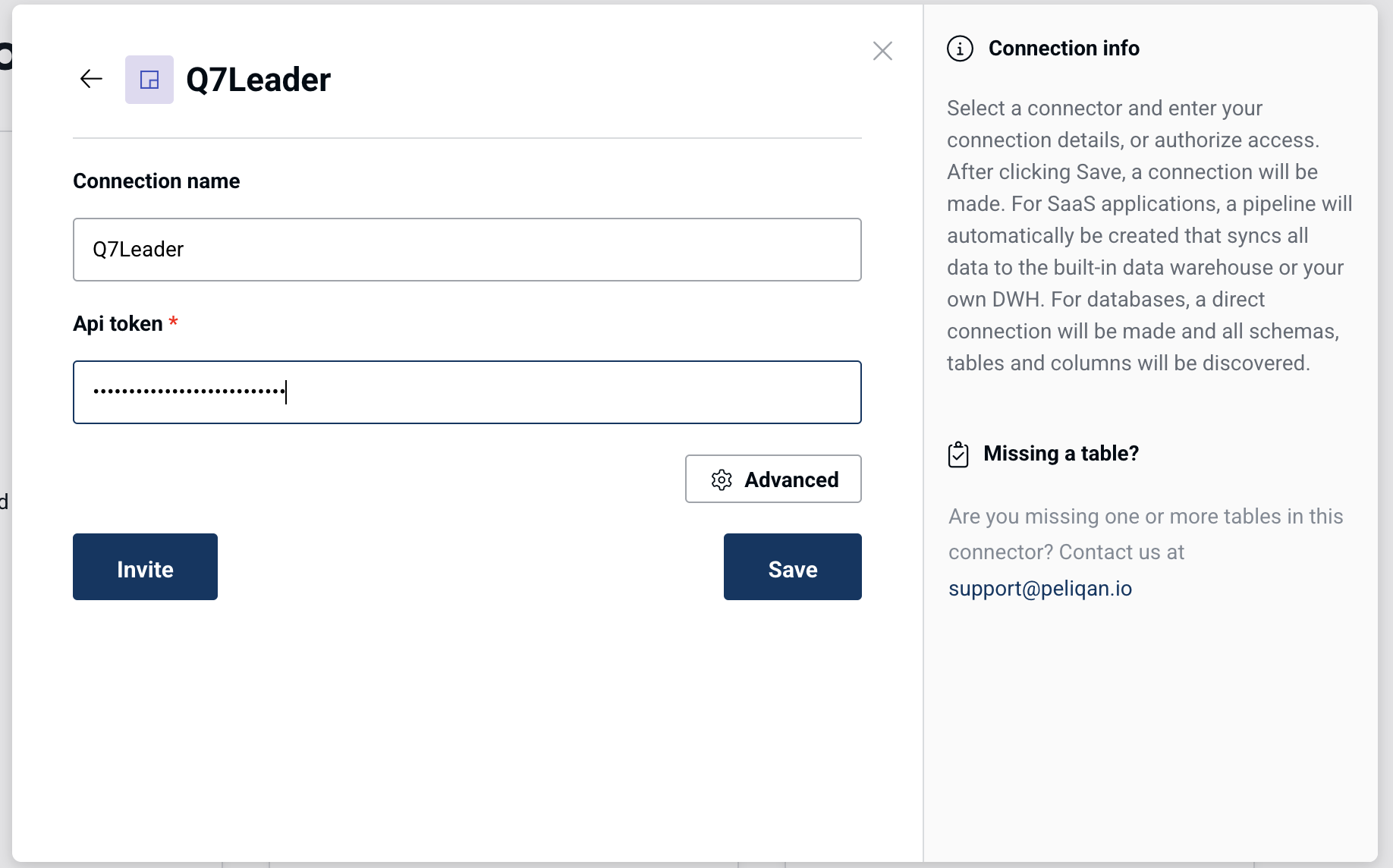1393x868 pixels.
Task: Go back using the left arrow icon
Action: 91,79
